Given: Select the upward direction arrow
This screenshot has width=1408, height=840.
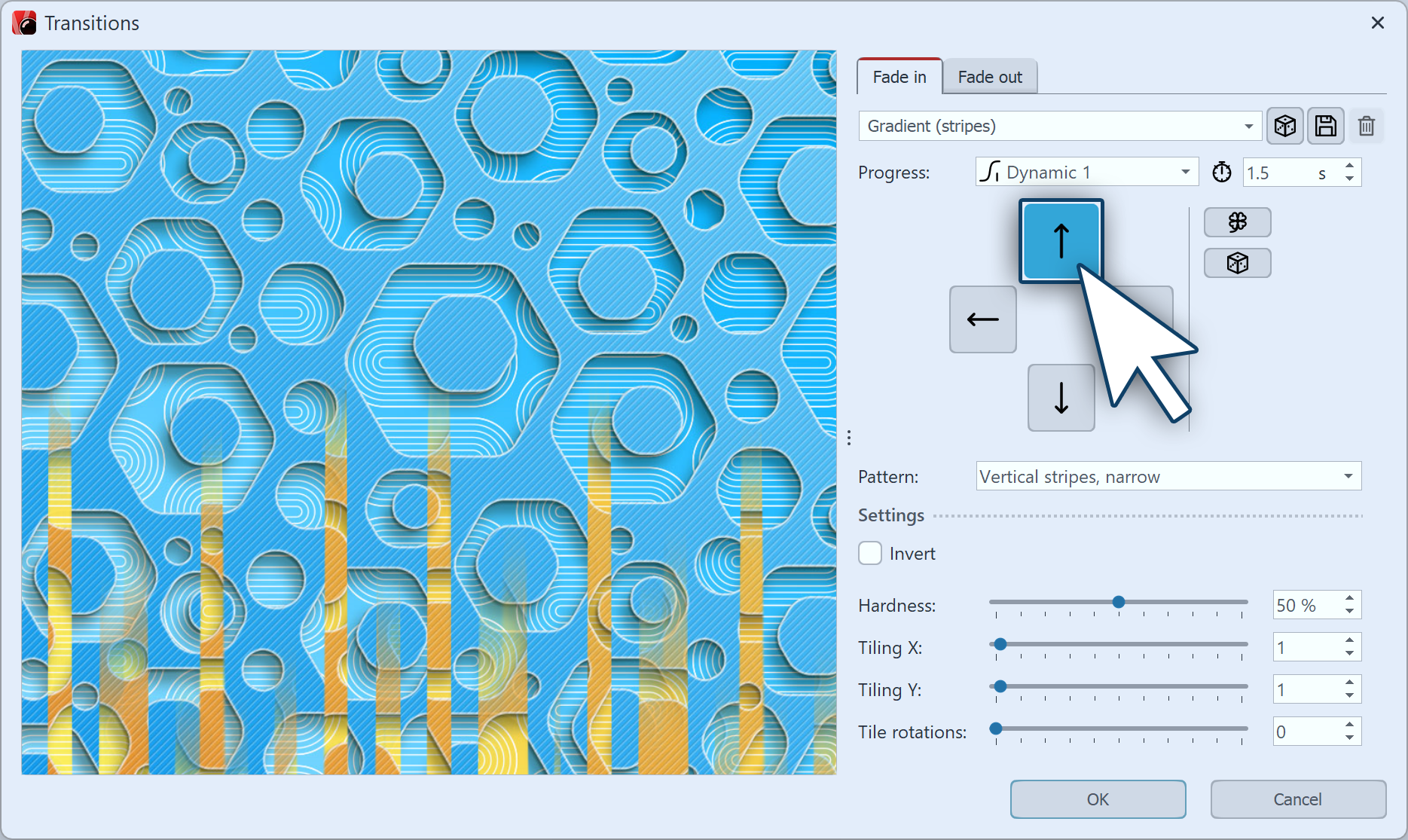Looking at the screenshot, I should (x=1061, y=241).
